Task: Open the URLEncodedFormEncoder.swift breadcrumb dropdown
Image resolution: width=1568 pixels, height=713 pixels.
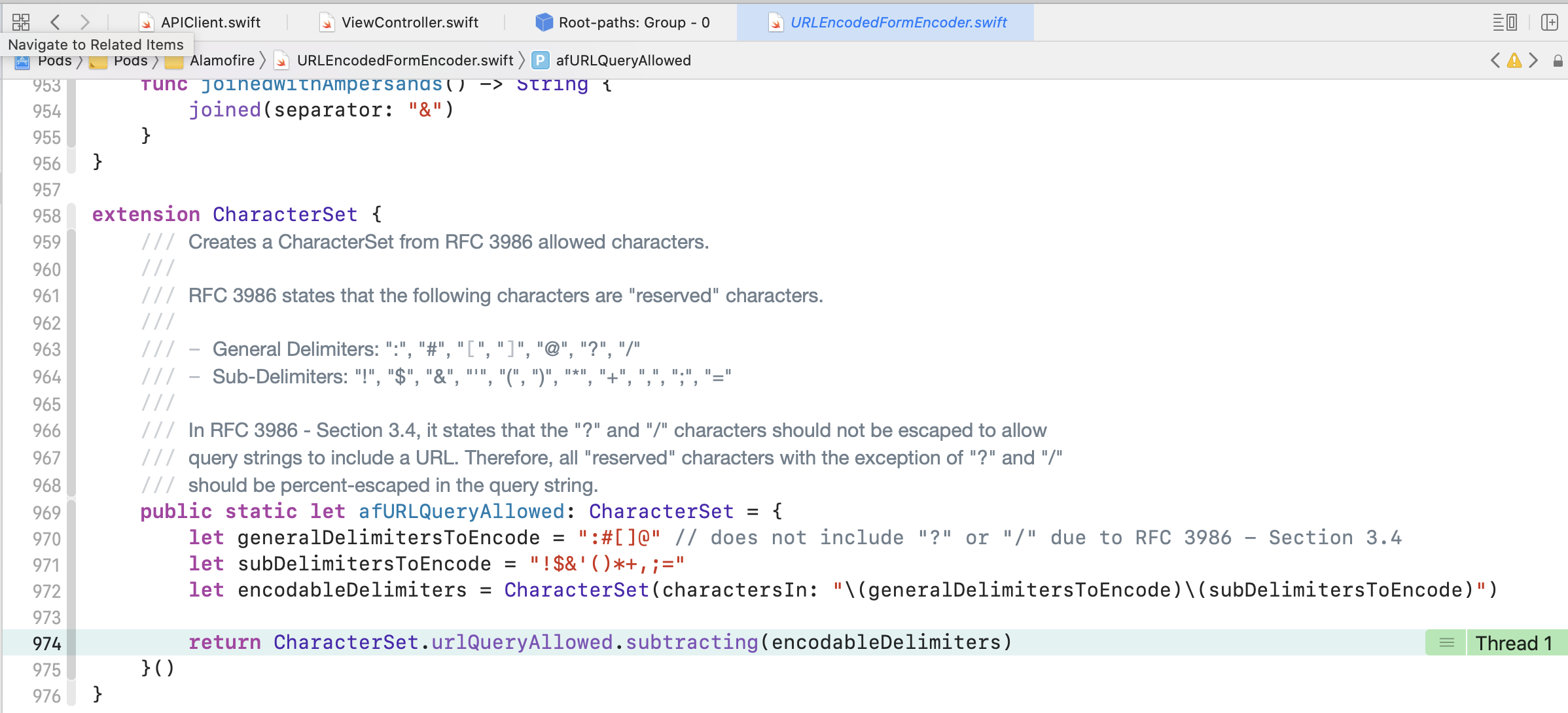Action: pyautogui.click(x=405, y=60)
